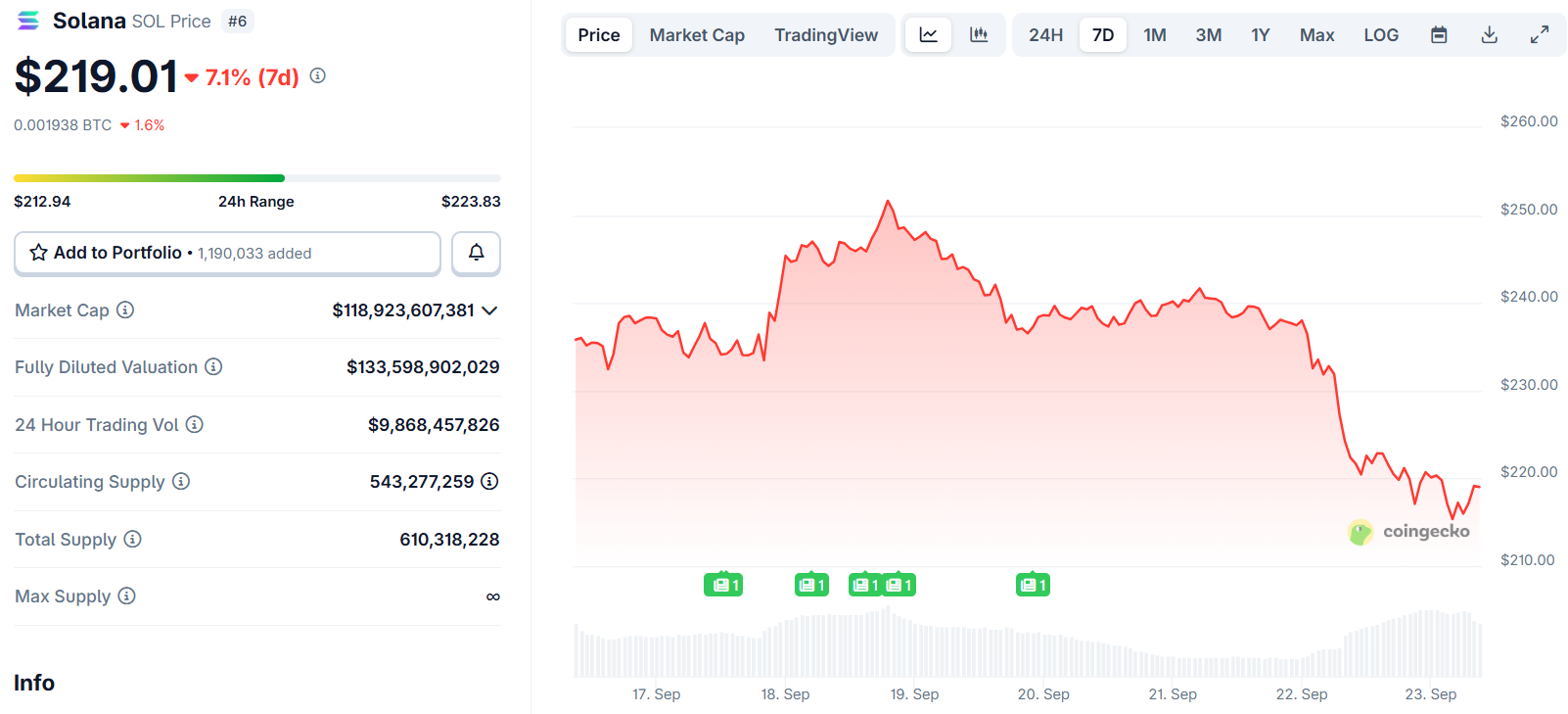
Task: Select 7D time range
Action: pyautogui.click(x=1103, y=35)
